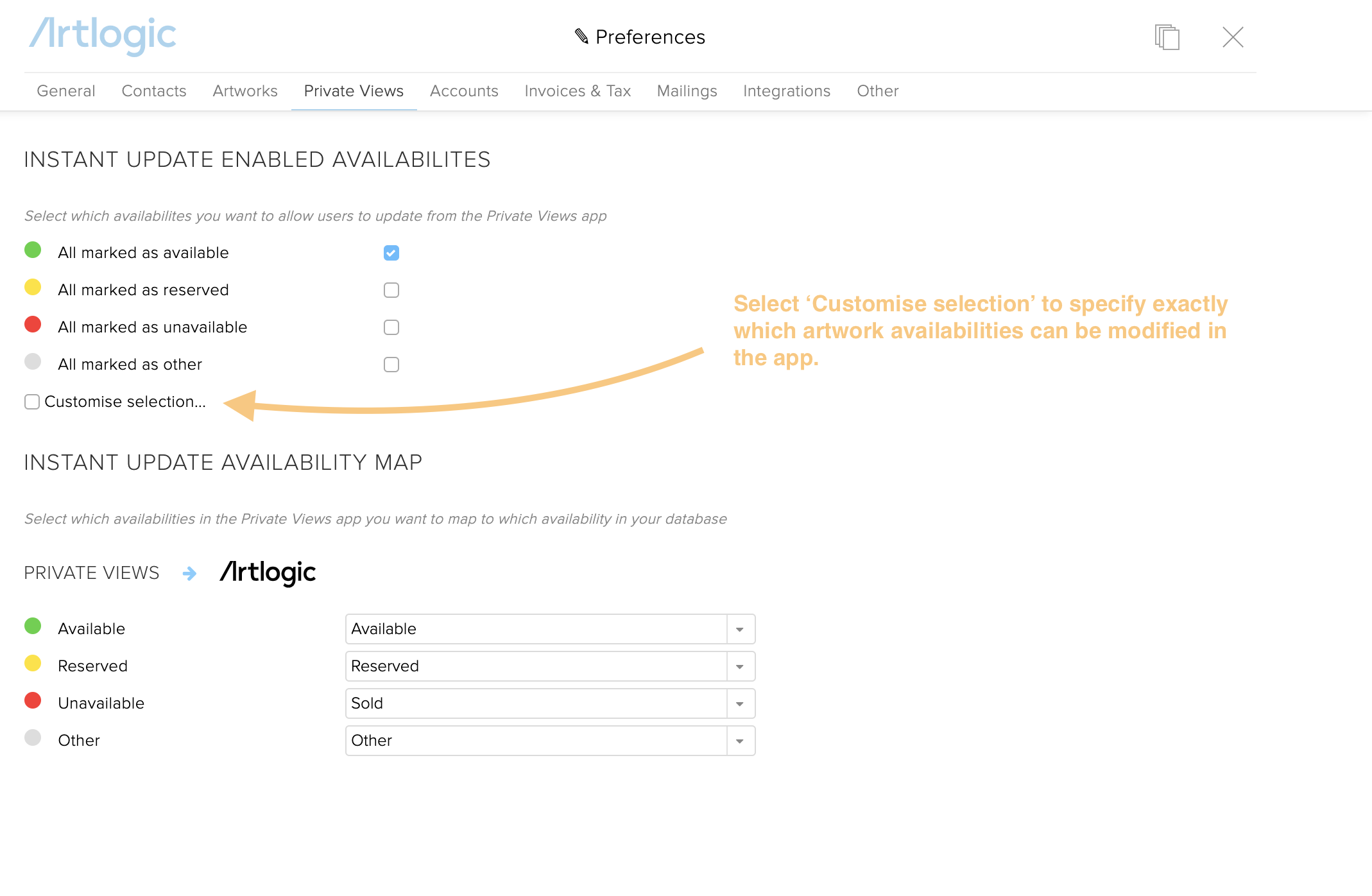Click green dot beside All marked as available
The image size is (1372, 896).
pos(33,250)
